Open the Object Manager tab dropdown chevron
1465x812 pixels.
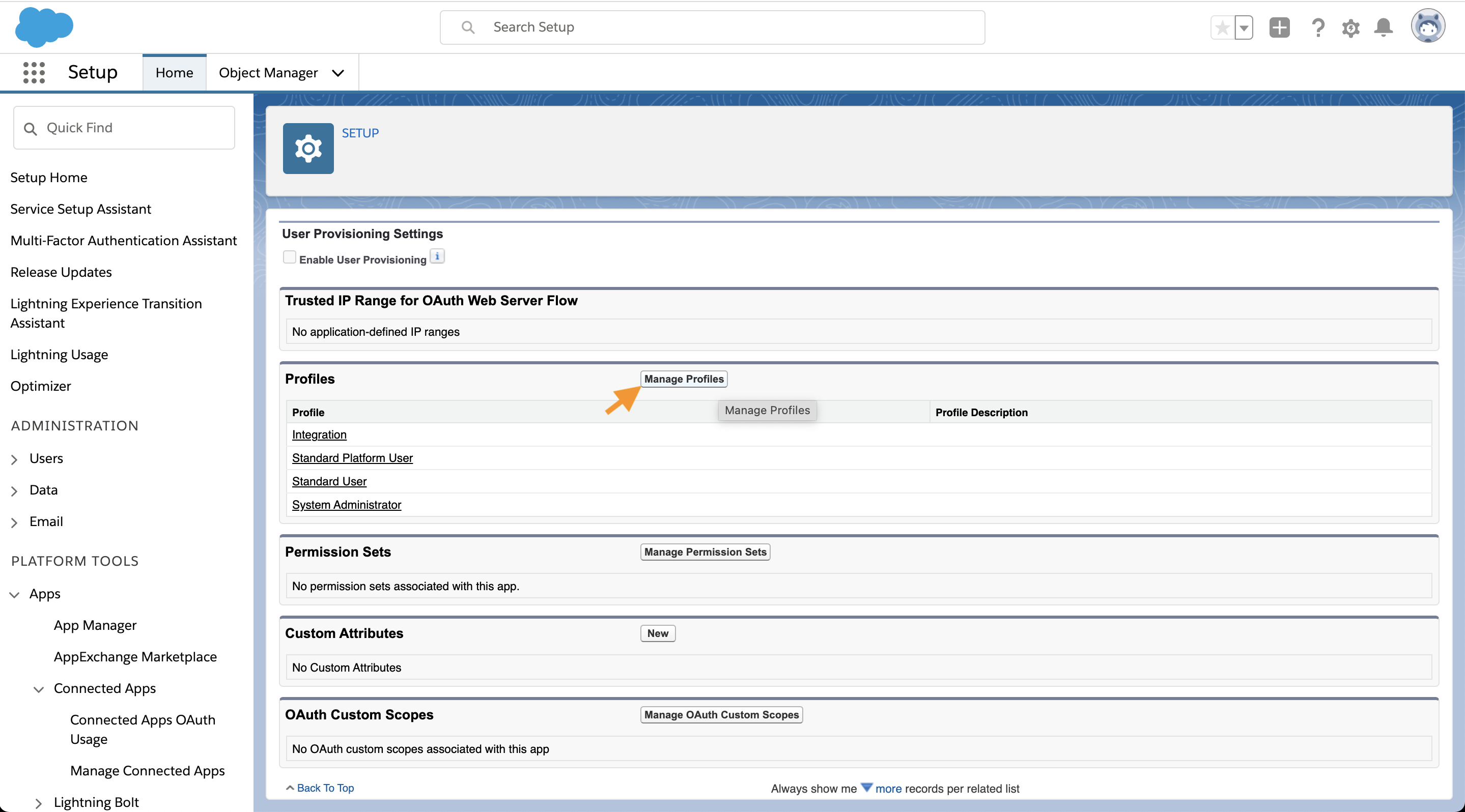click(338, 73)
